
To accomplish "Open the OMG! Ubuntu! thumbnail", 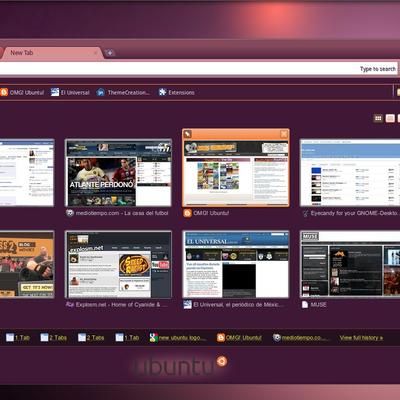I will 236,173.
